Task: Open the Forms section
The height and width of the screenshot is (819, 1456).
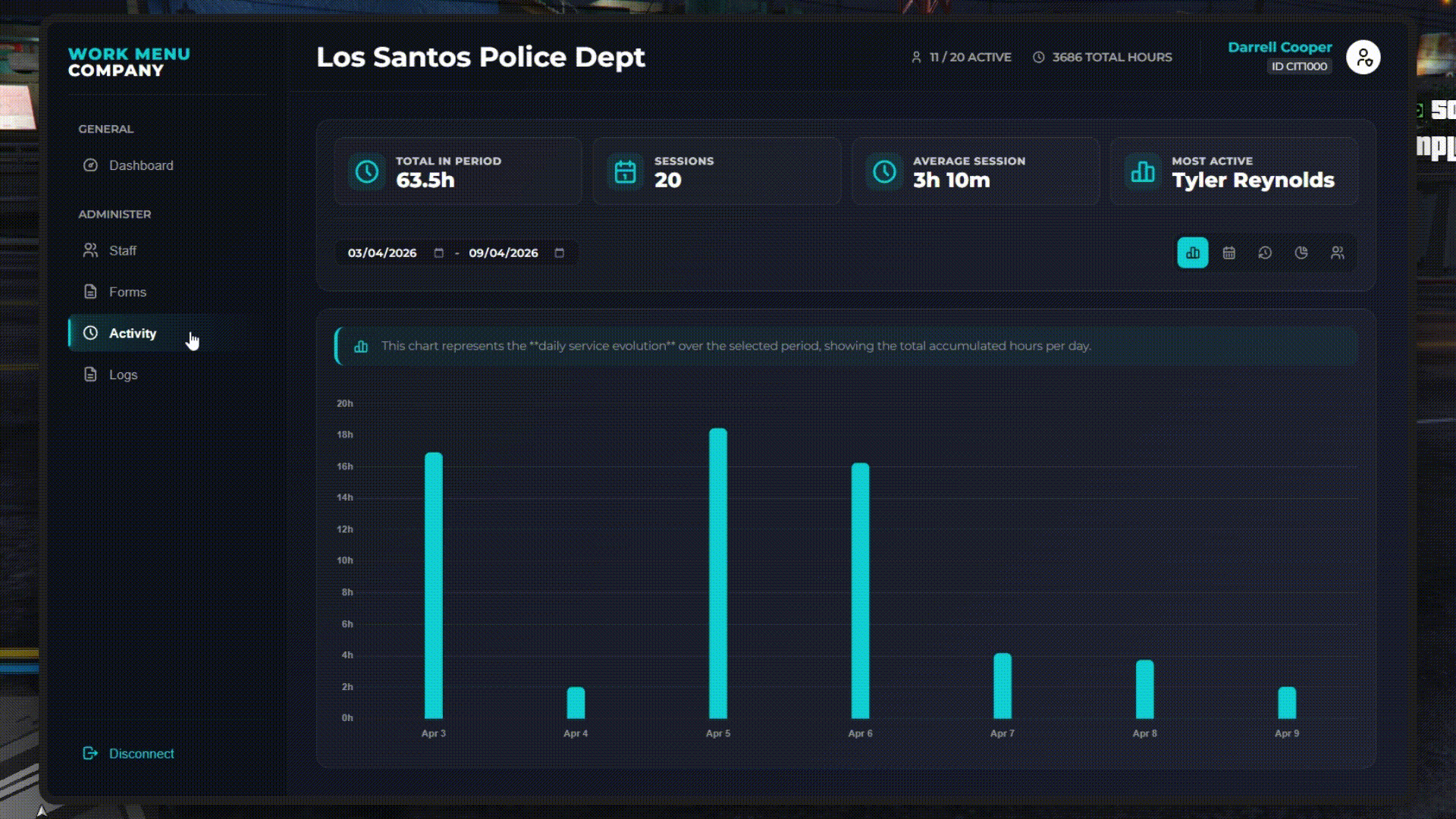Action: 127,292
